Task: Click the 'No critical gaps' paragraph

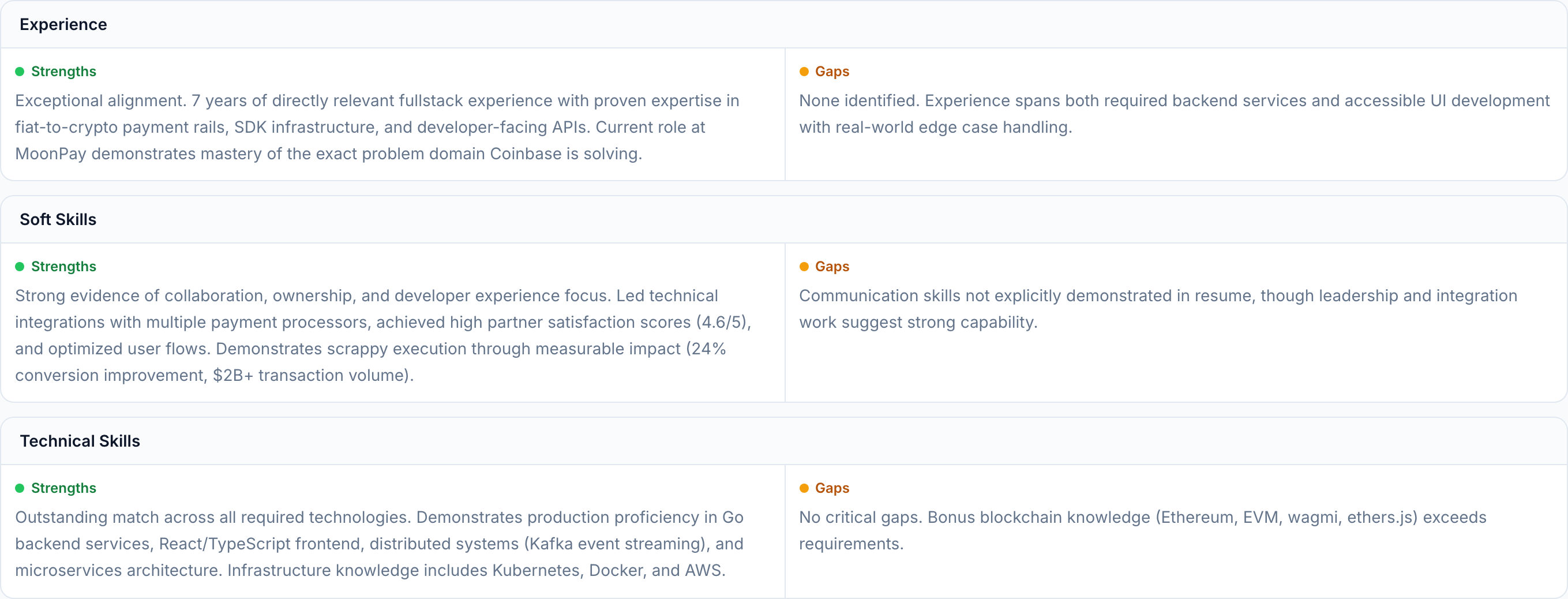Action: pyautogui.click(x=1142, y=530)
